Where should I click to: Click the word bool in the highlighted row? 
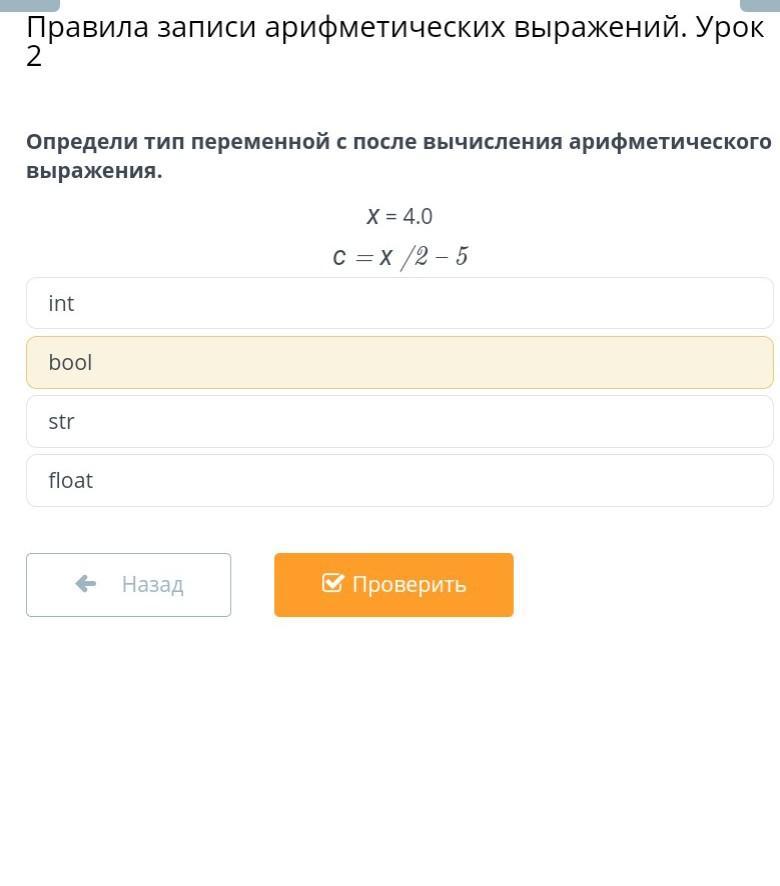click(x=70, y=362)
